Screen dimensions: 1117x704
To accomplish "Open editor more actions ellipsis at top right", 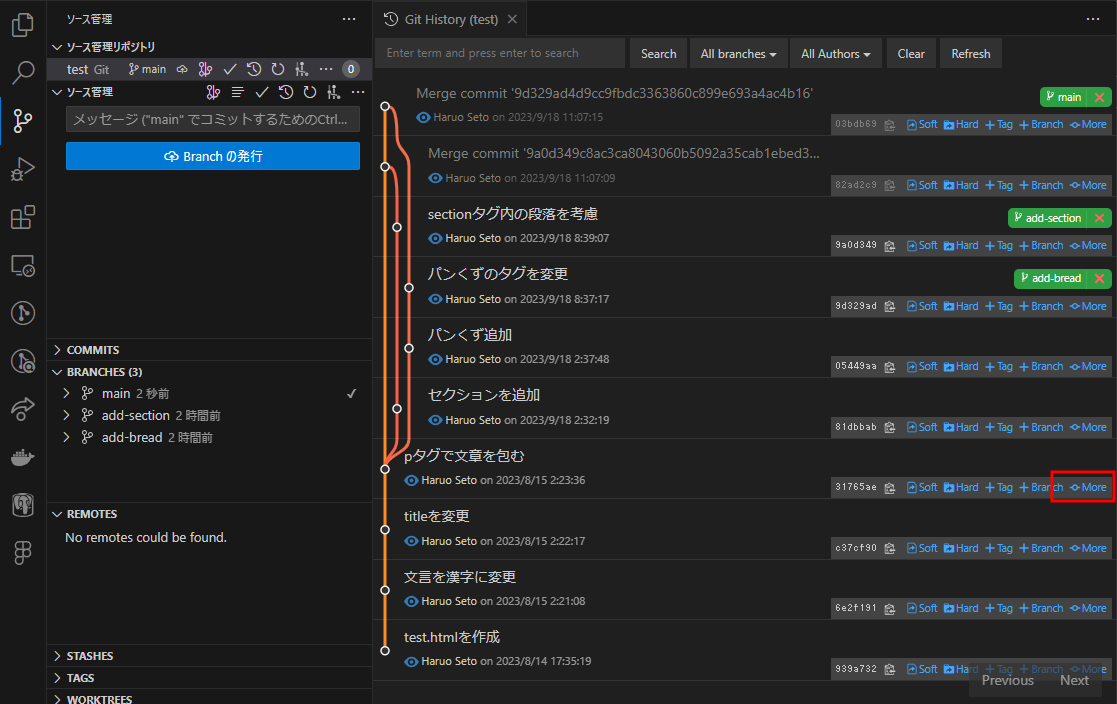I will pyautogui.click(x=1093, y=19).
